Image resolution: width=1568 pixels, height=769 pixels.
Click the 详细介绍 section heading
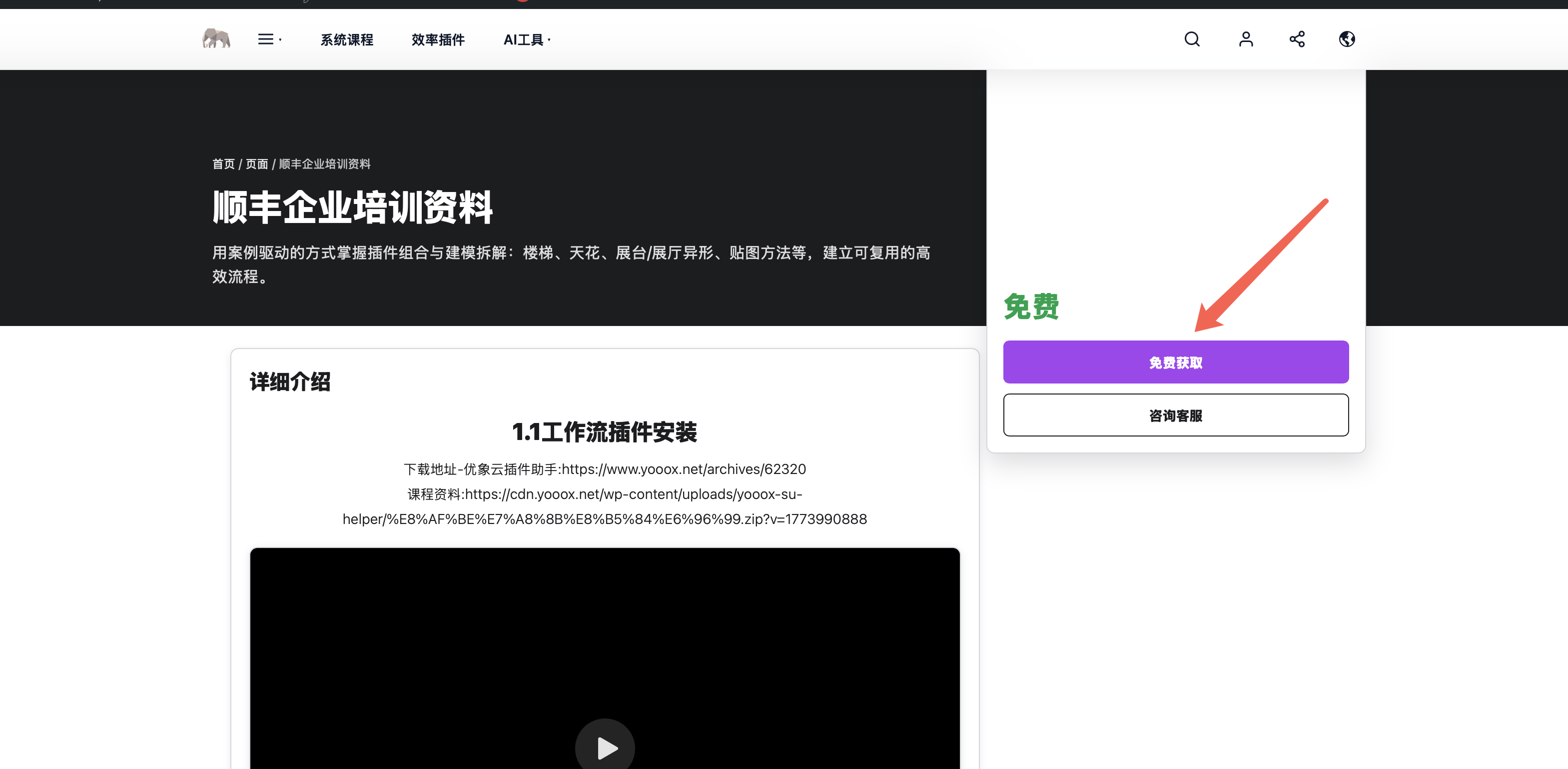(x=290, y=382)
